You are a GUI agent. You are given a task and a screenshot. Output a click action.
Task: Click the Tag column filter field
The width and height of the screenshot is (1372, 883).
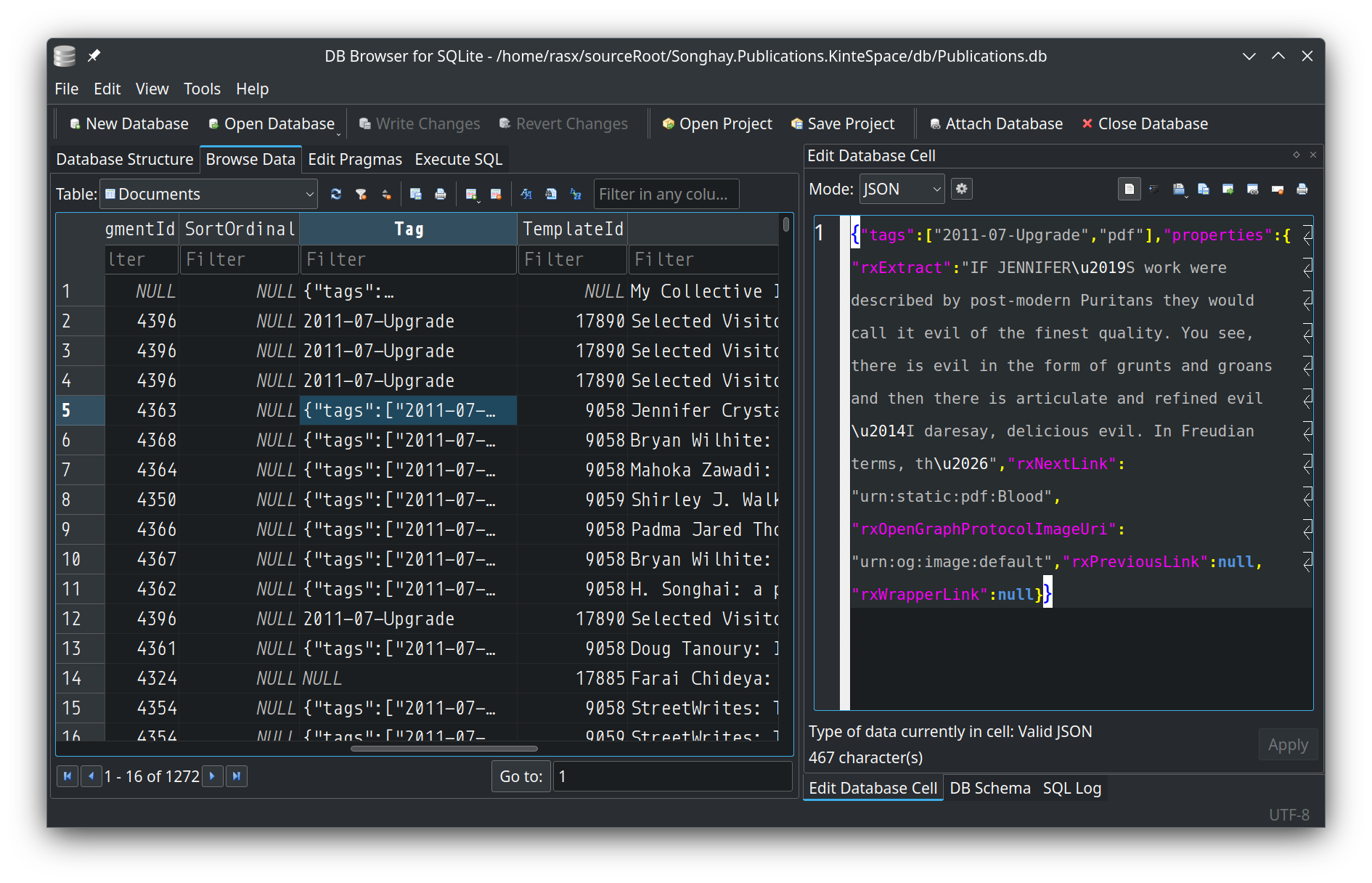coord(408,259)
